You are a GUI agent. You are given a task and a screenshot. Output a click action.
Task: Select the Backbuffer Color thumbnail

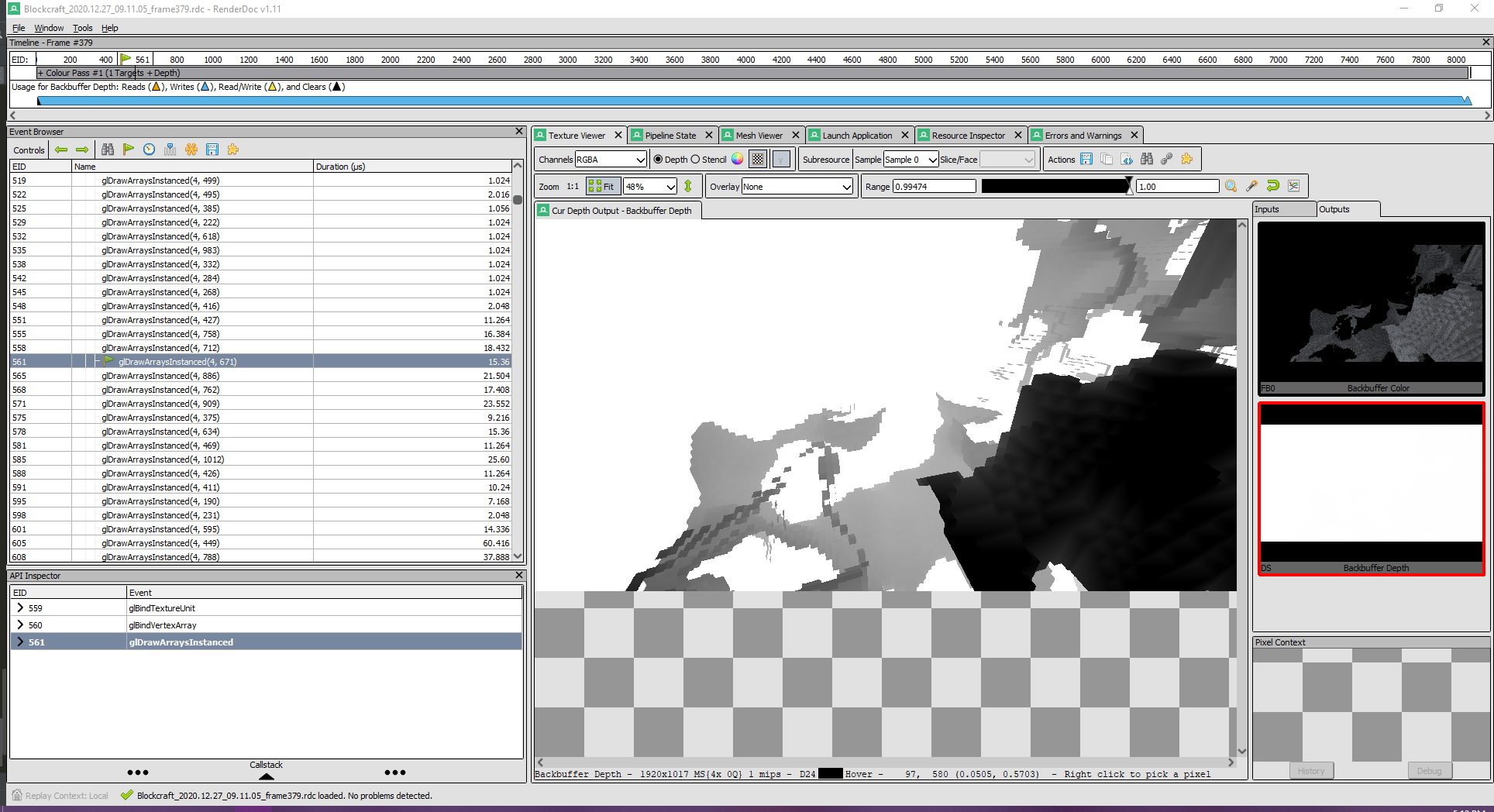(1371, 308)
